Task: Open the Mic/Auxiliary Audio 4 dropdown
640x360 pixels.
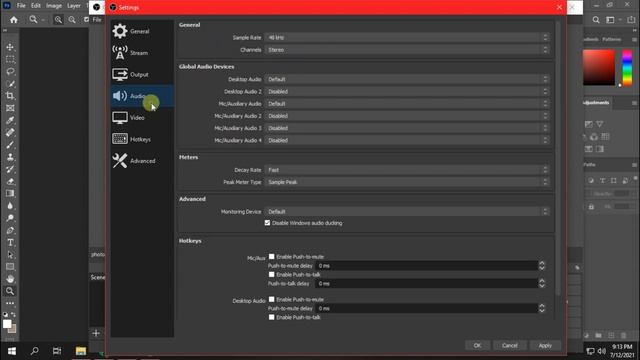Action: point(407,140)
